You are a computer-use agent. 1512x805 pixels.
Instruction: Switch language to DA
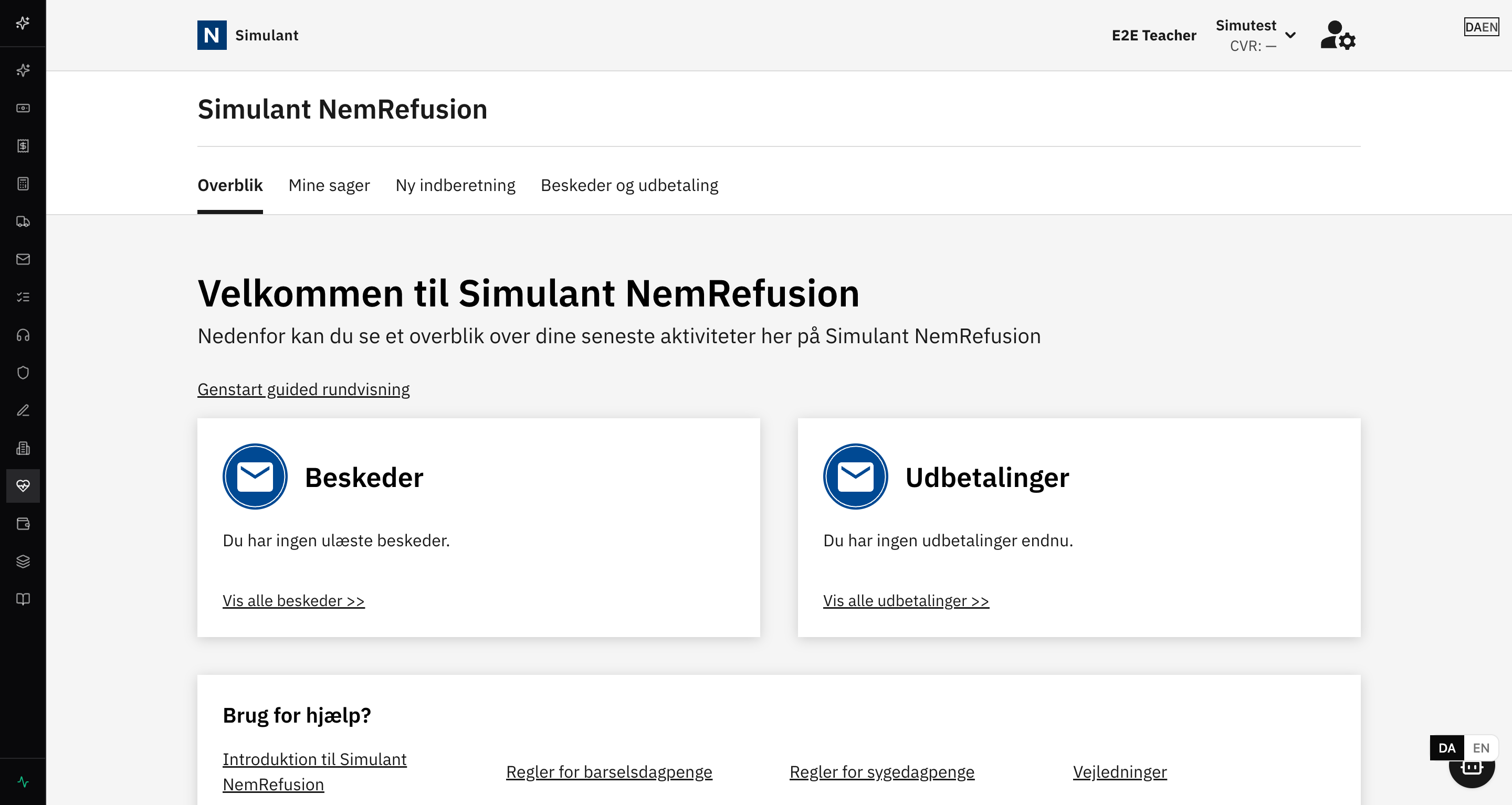[x=1447, y=747]
